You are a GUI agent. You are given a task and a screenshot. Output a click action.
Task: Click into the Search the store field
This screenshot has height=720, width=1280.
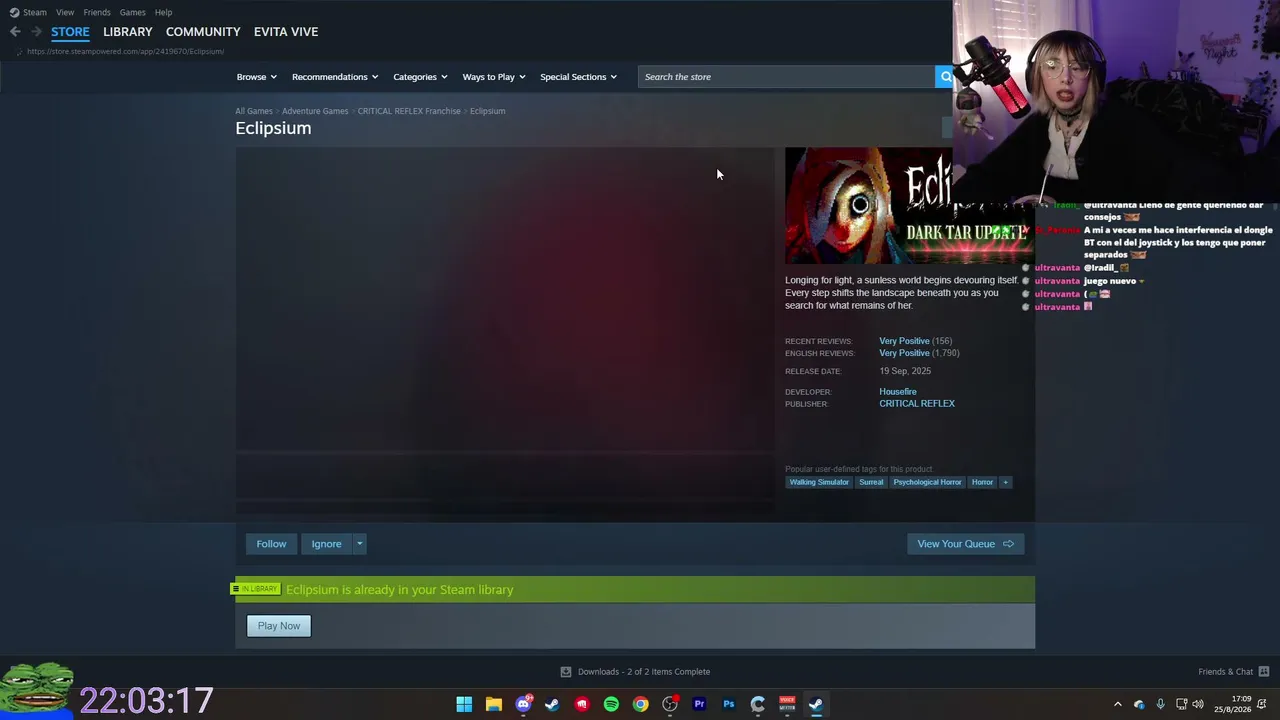pos(786,77)
